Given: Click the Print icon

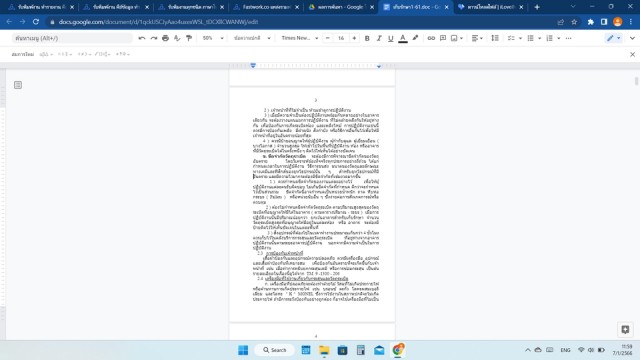Looking at the screenshot, I should [165, 38].
